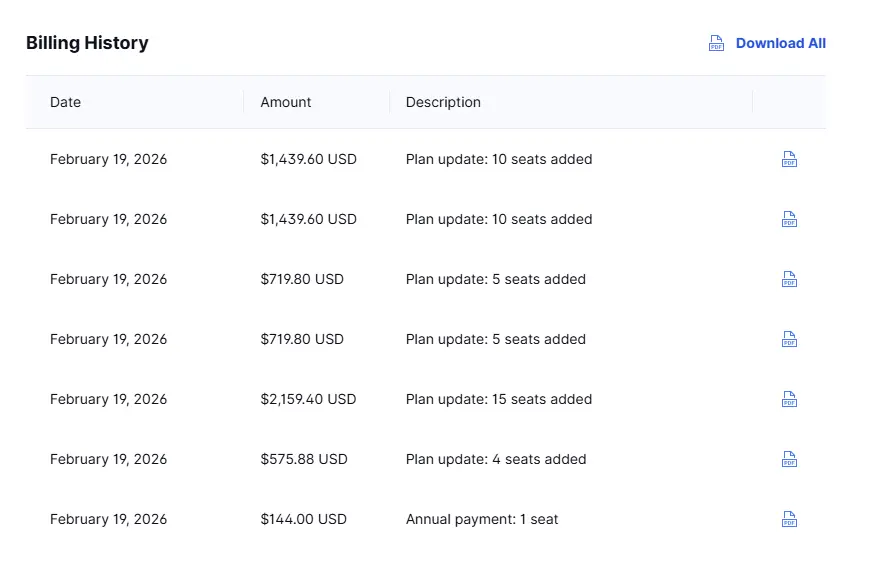Click the Amount column header
Image resolution: width=869 pixels, height=576 pixels.
286,102
